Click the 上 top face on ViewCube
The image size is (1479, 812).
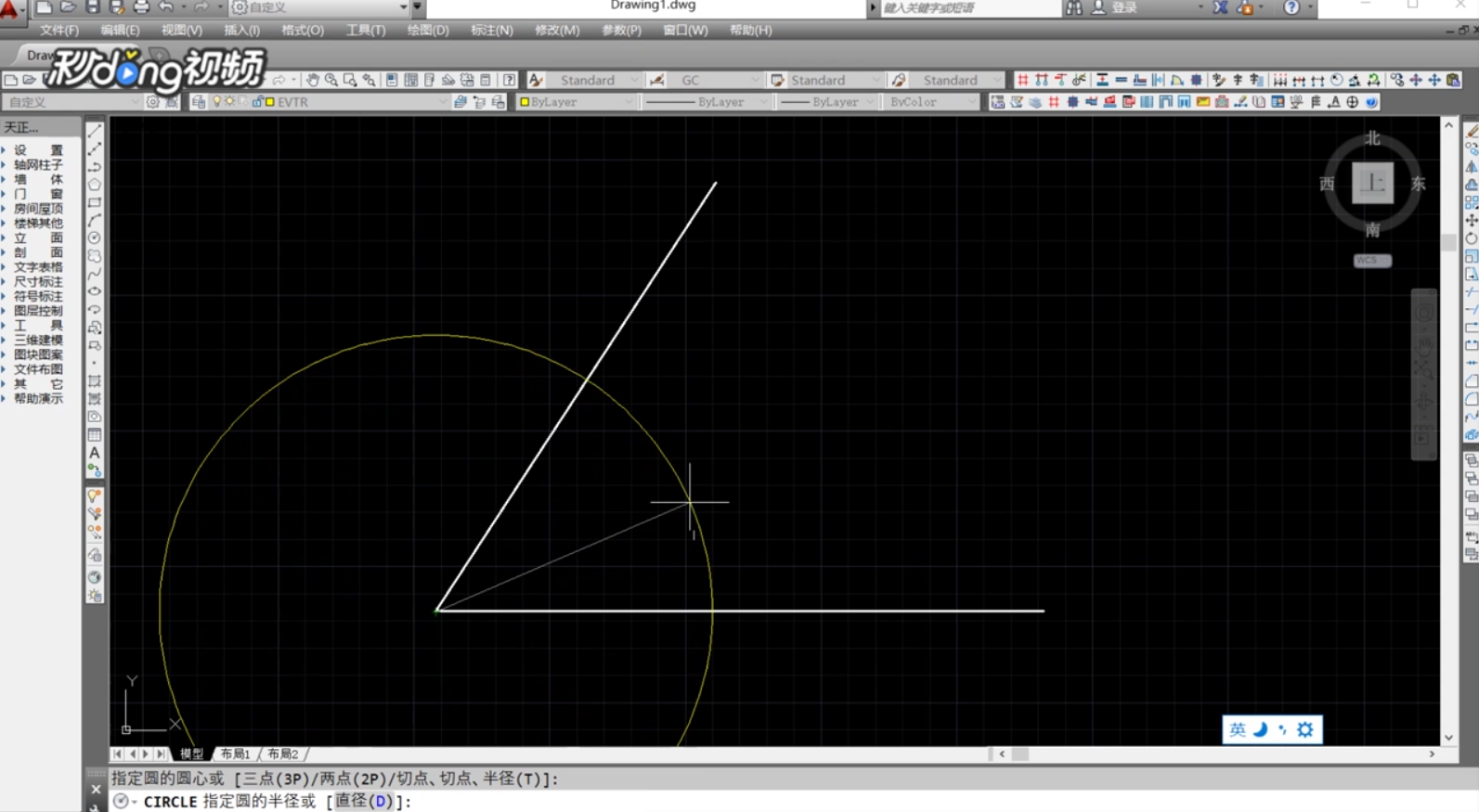tap(1372, 183)
